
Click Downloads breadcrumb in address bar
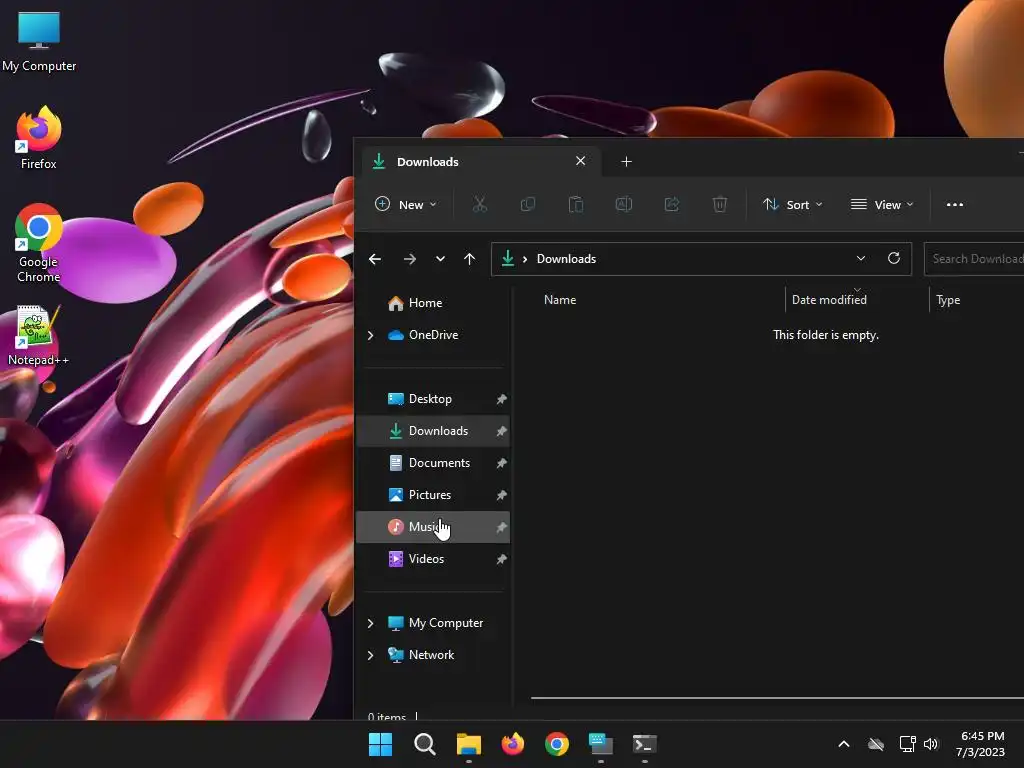point(566,259)
